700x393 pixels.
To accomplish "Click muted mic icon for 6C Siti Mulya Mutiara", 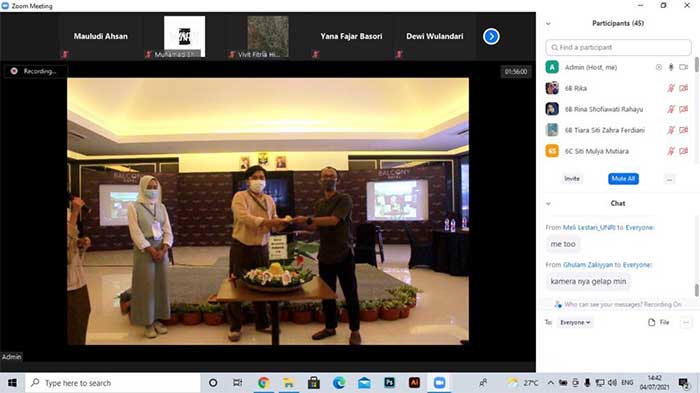I will coord(671,151).
